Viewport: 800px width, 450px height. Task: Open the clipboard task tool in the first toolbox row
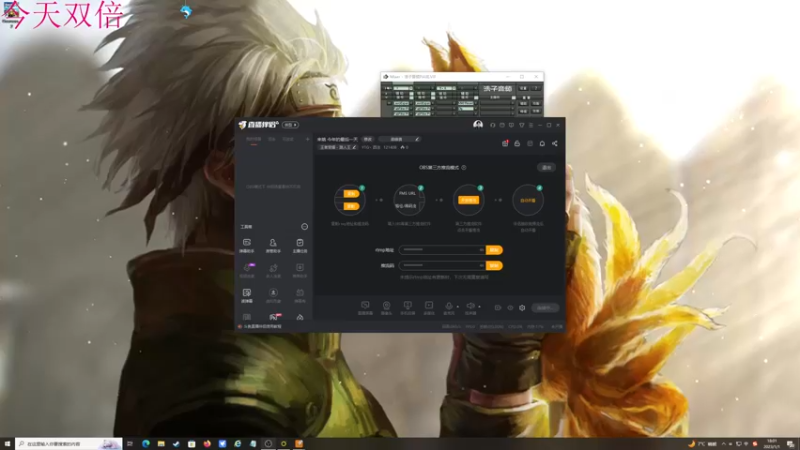tap(300, 245)
